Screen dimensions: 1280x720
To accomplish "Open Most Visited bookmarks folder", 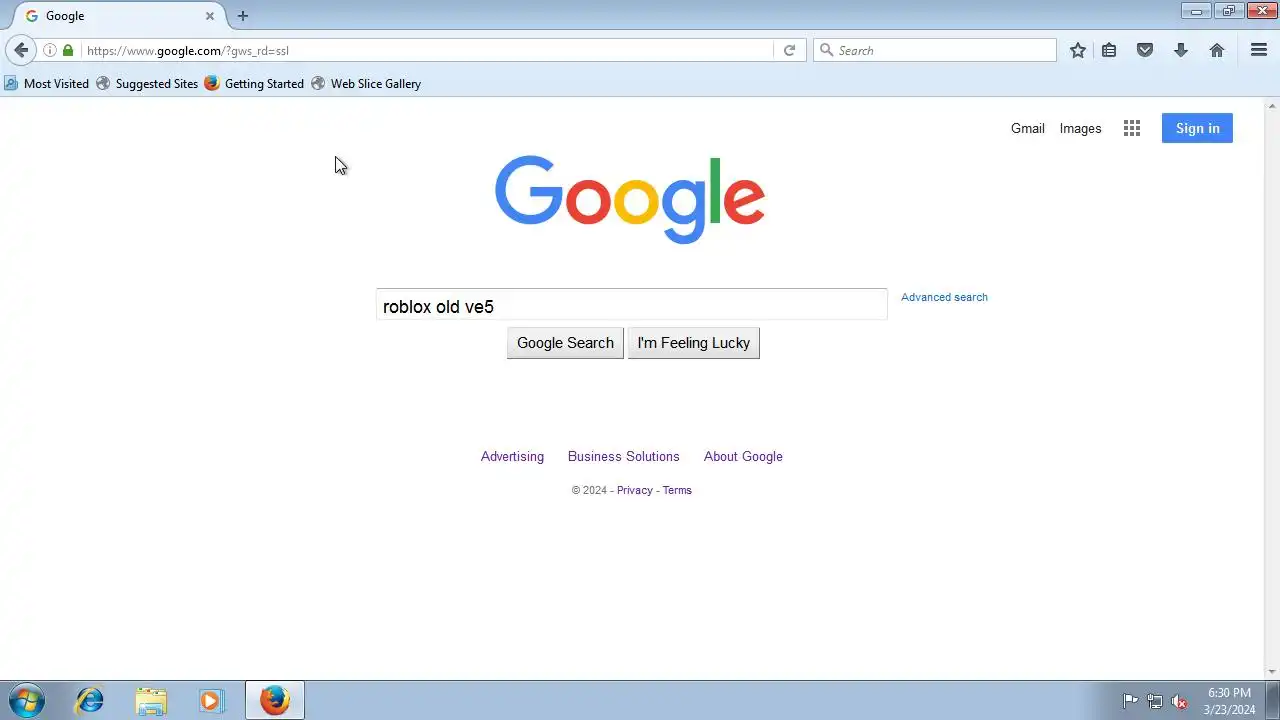I will [47, 84].
